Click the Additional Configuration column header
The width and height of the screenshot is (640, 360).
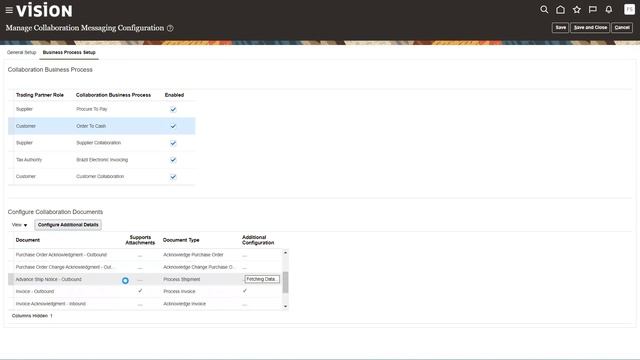pyautogui.click(x=258, y=240)
